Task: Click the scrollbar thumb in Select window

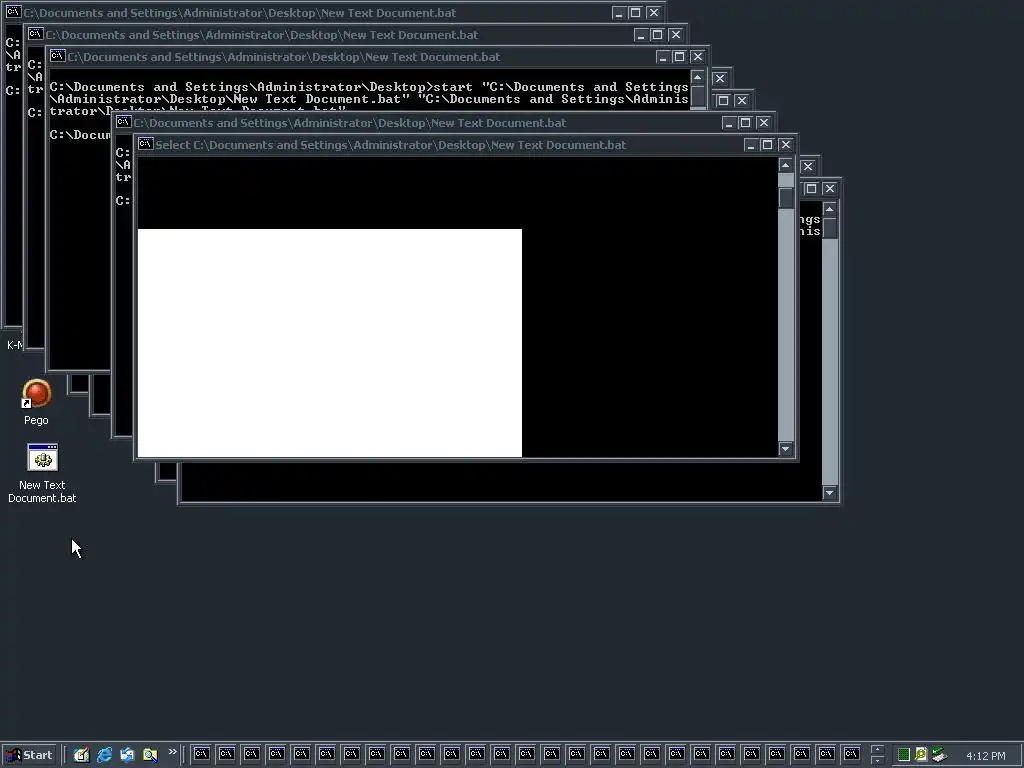Action: point(786,197)
